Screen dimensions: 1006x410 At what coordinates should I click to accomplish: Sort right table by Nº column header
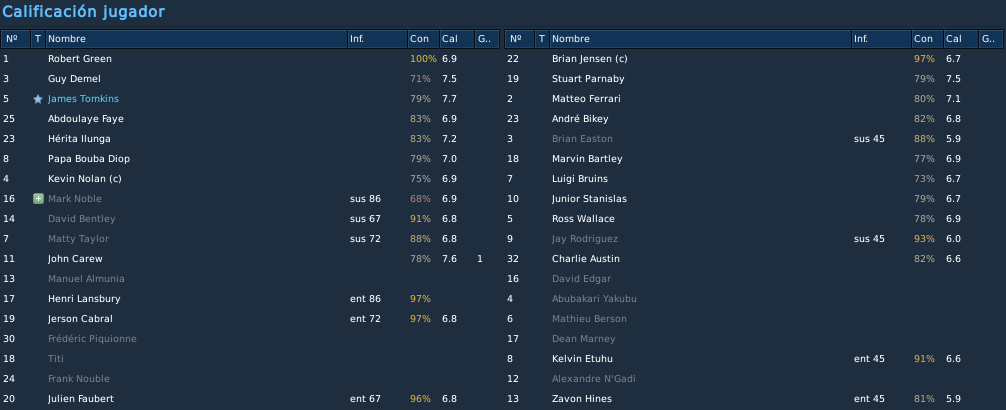519,39
